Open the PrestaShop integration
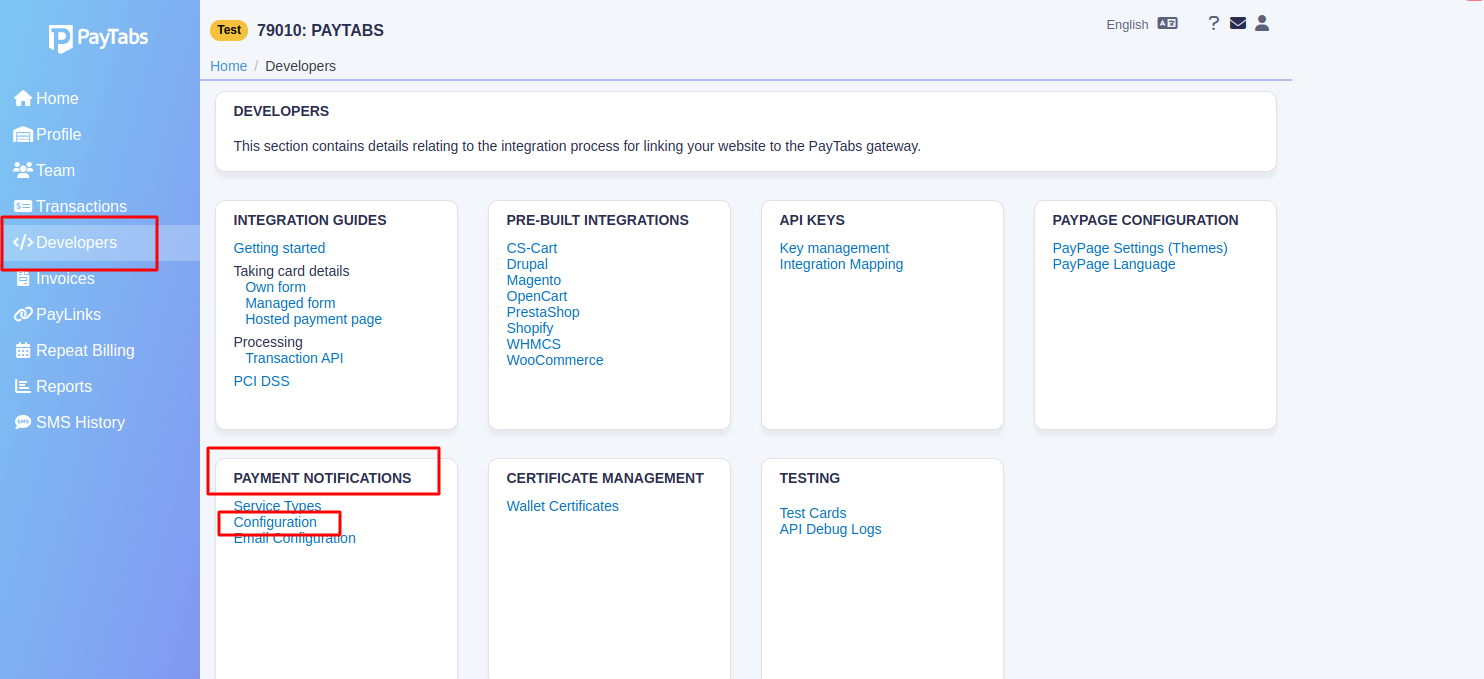 (x=543, y=312)
